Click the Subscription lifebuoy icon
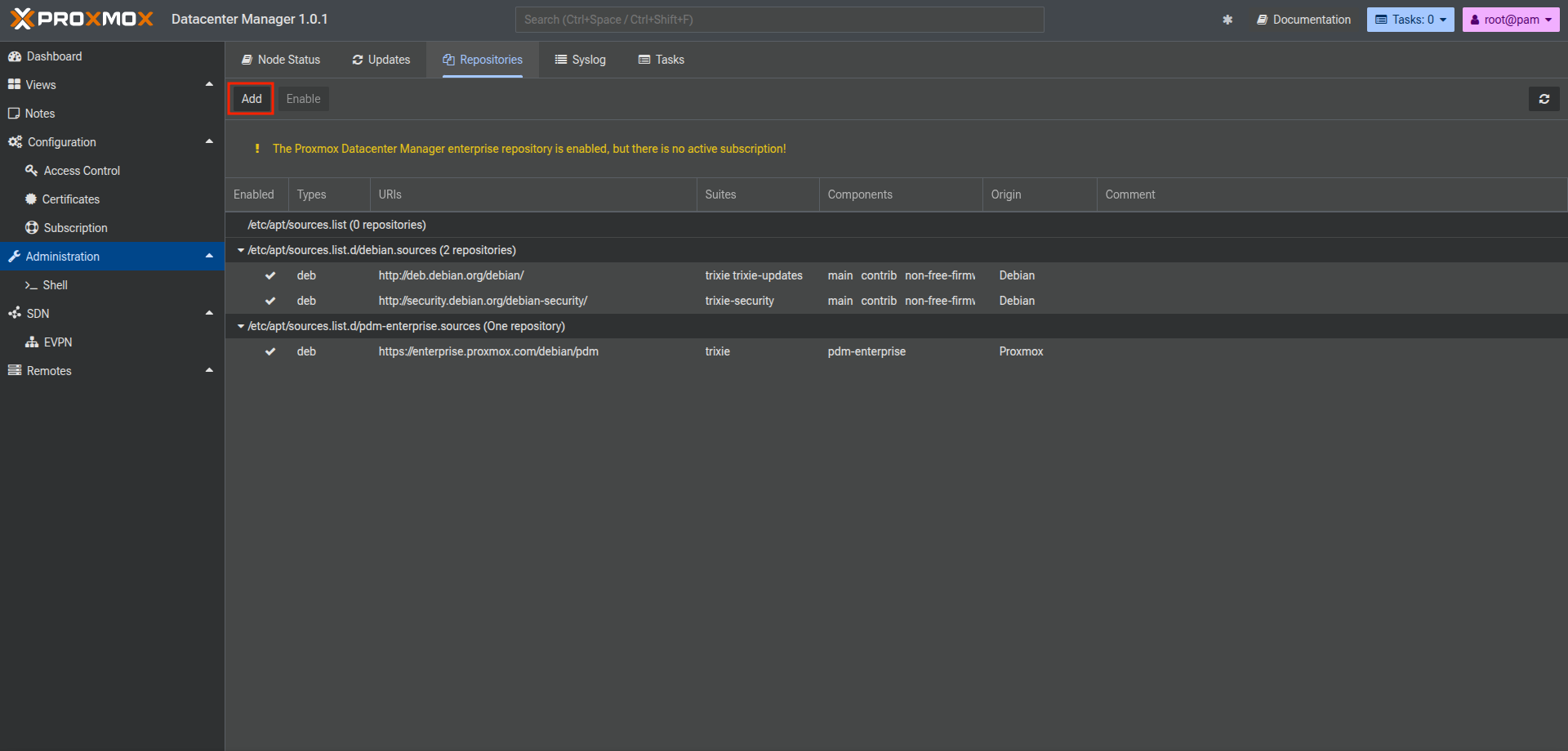Image resolution: width=1568 pixels, height=751 pixels. (32, 228)
